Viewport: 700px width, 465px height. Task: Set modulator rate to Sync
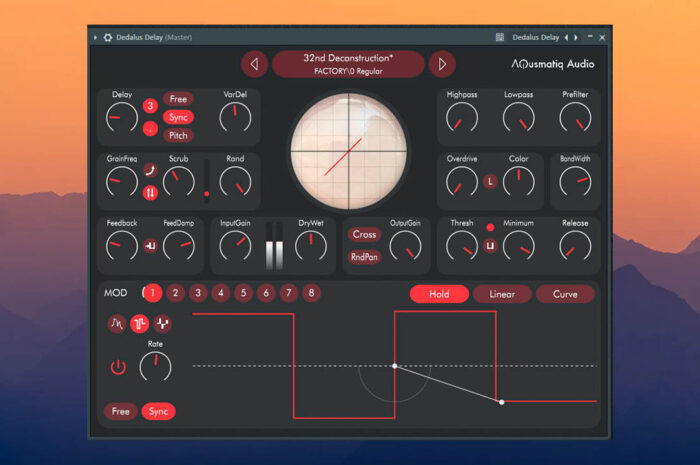tap(158, 411)
